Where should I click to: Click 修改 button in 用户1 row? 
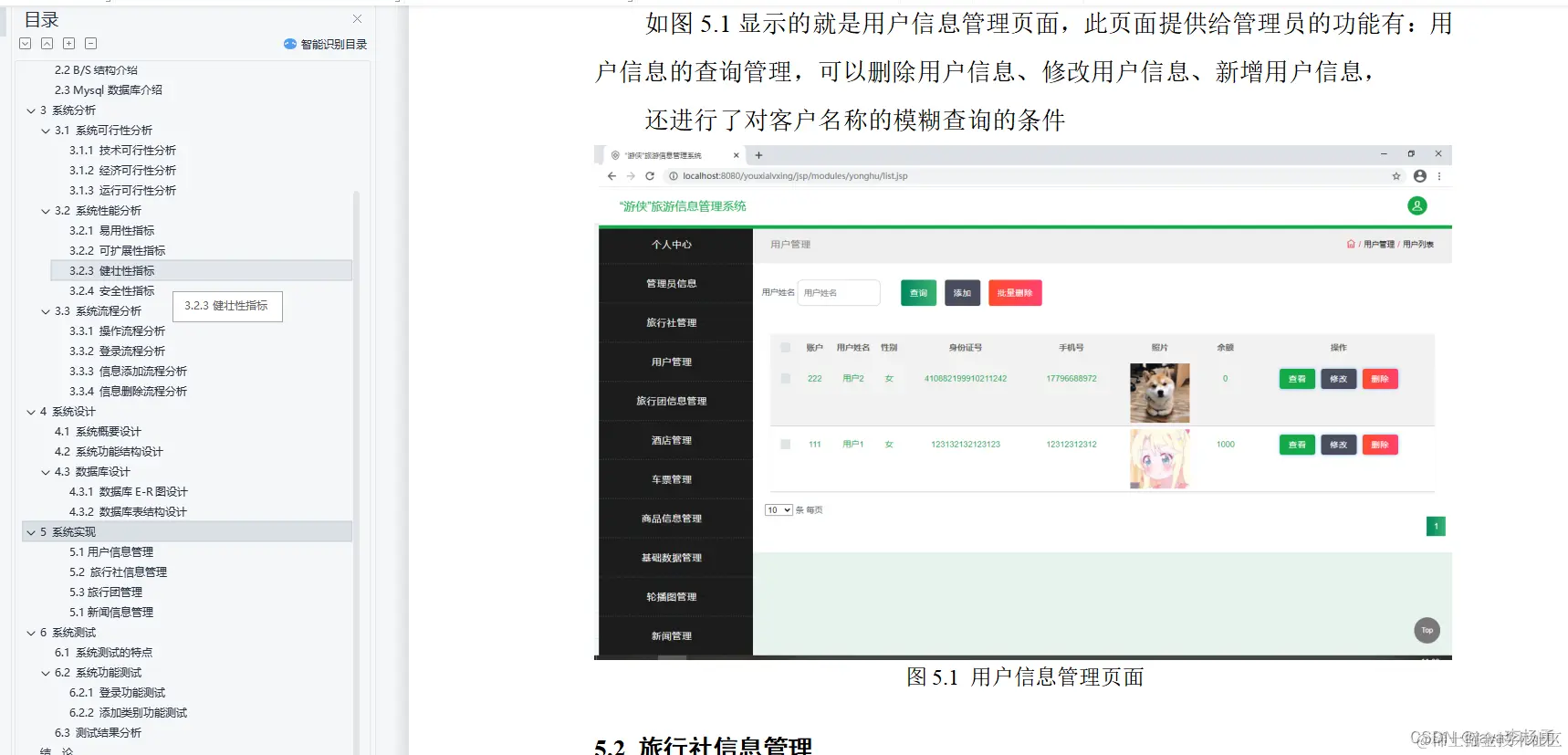1338,445
